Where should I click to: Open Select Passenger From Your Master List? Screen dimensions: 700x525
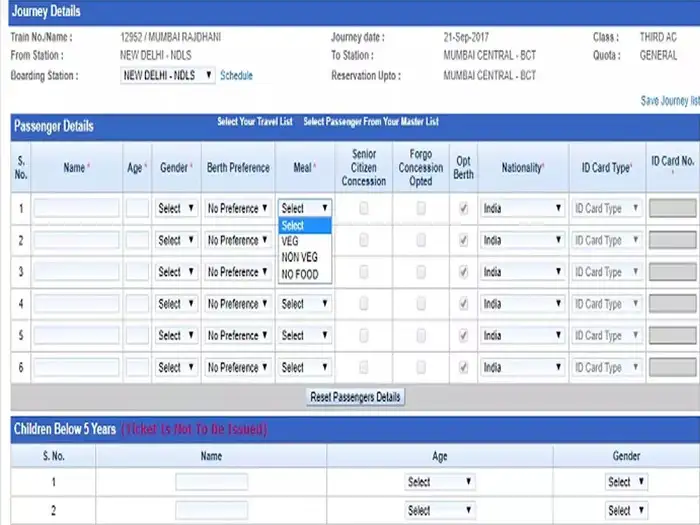click(x=370, y=122)
